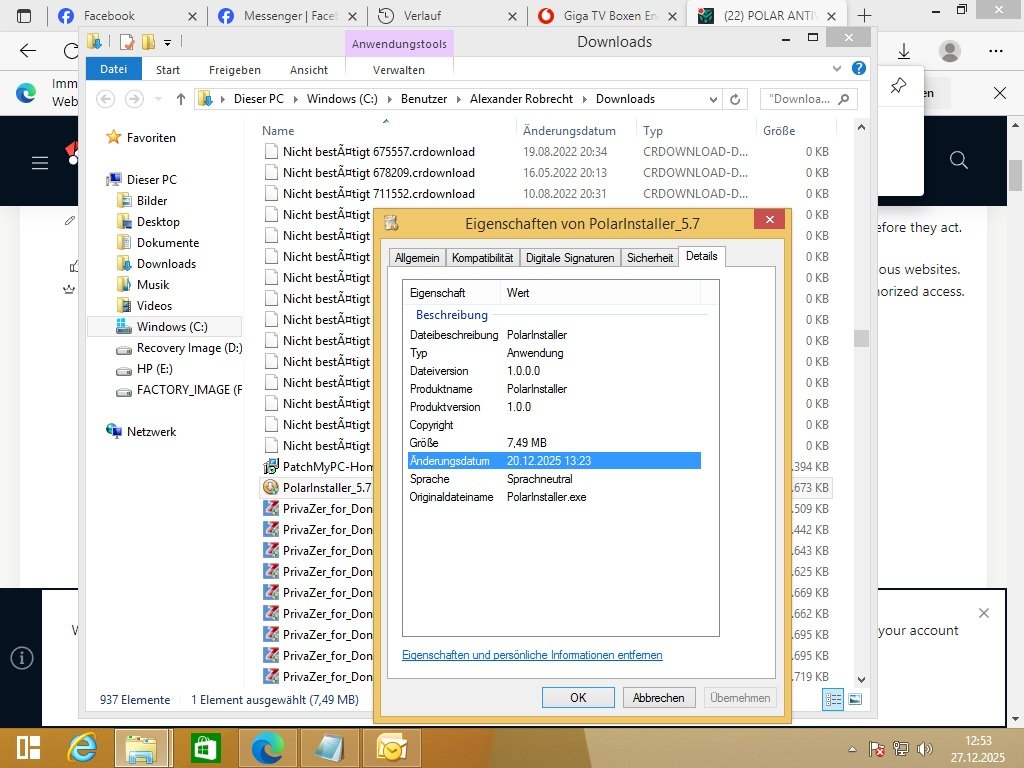Screen dimensions: 1024x768
Task: Open Microsoft Edge from the taskbar
Action: coord(268,748)
